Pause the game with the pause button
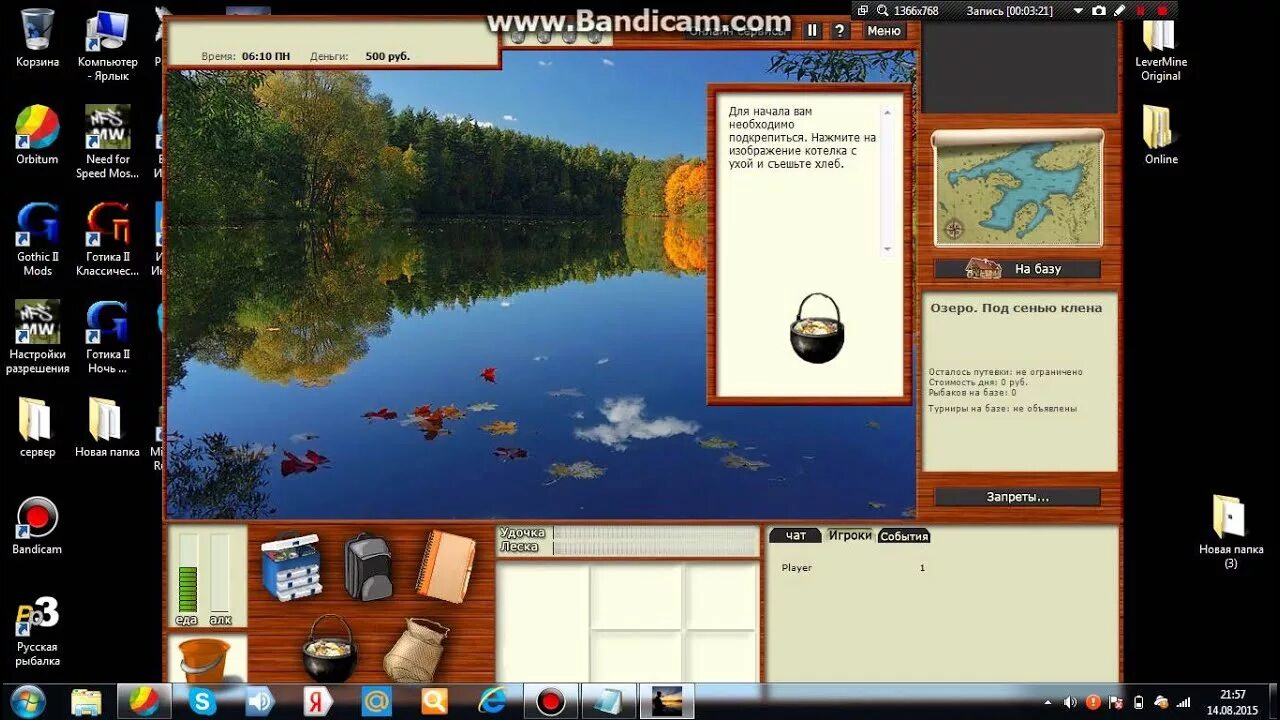Image resolution: width=1280 pixels, height=720 pixels. pyautogui.click(x=812, y=31)
